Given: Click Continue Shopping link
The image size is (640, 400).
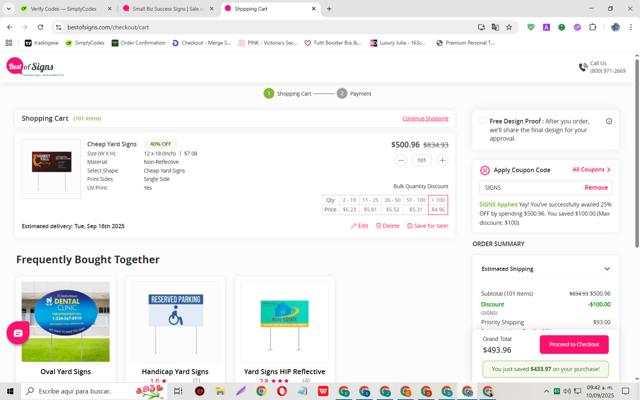Looking at the screenshot, I should 425,118.
